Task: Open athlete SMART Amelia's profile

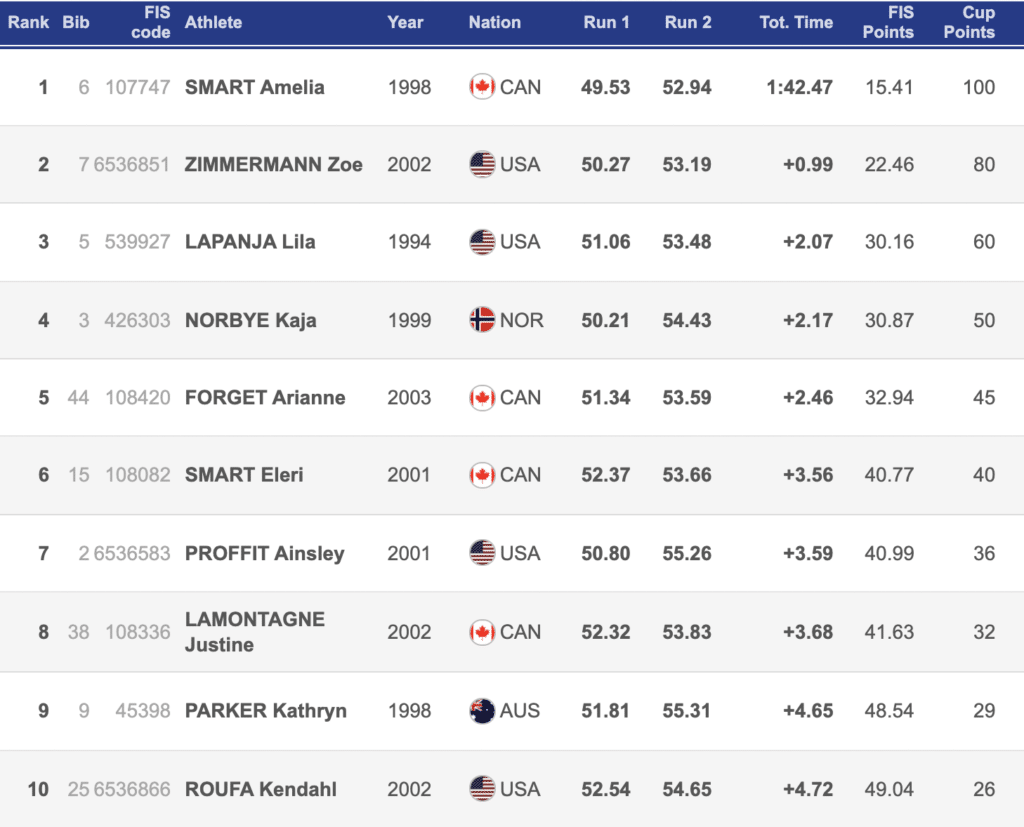Action: coord(255,87)
